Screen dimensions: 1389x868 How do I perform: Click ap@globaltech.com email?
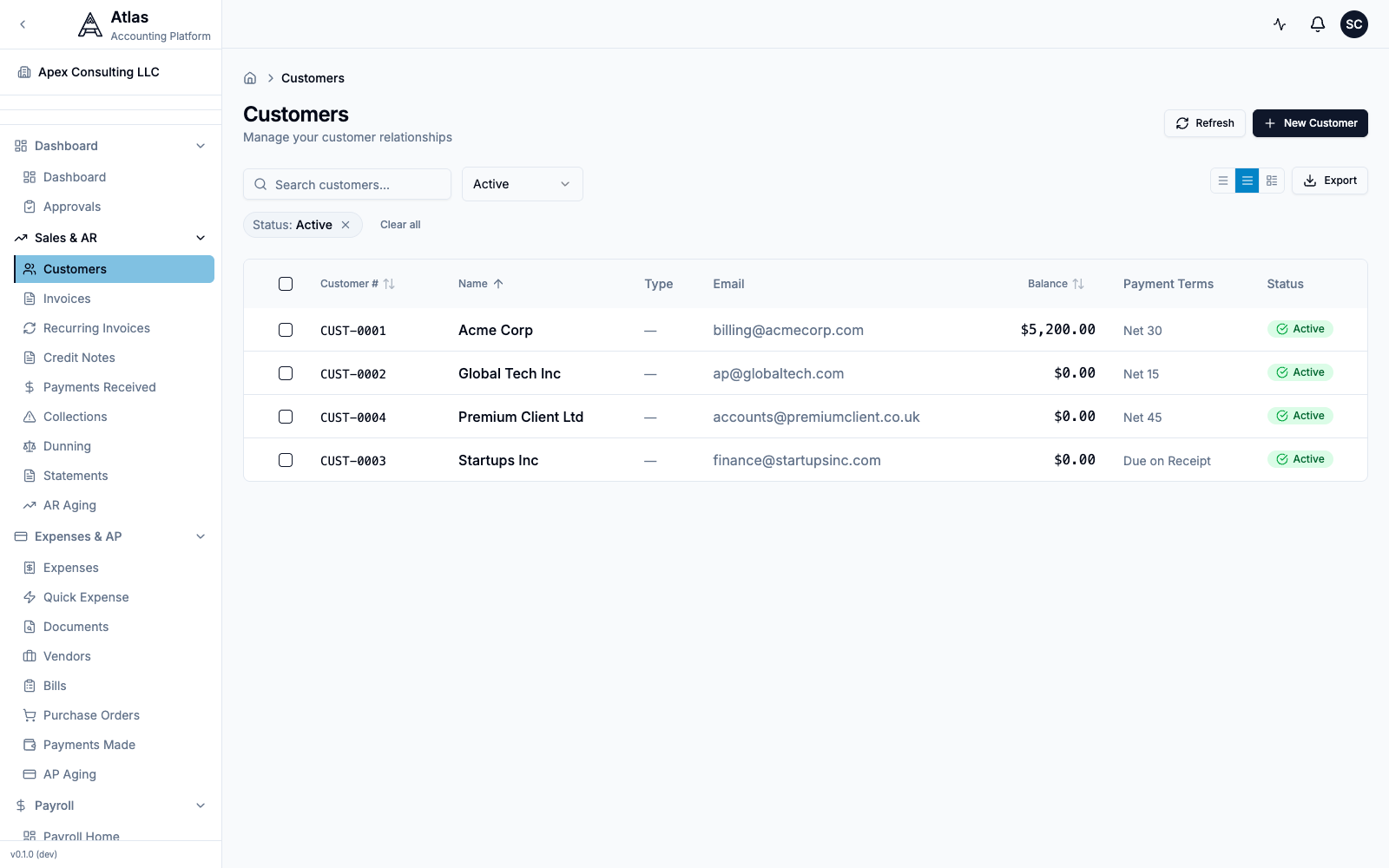(779, 373)
